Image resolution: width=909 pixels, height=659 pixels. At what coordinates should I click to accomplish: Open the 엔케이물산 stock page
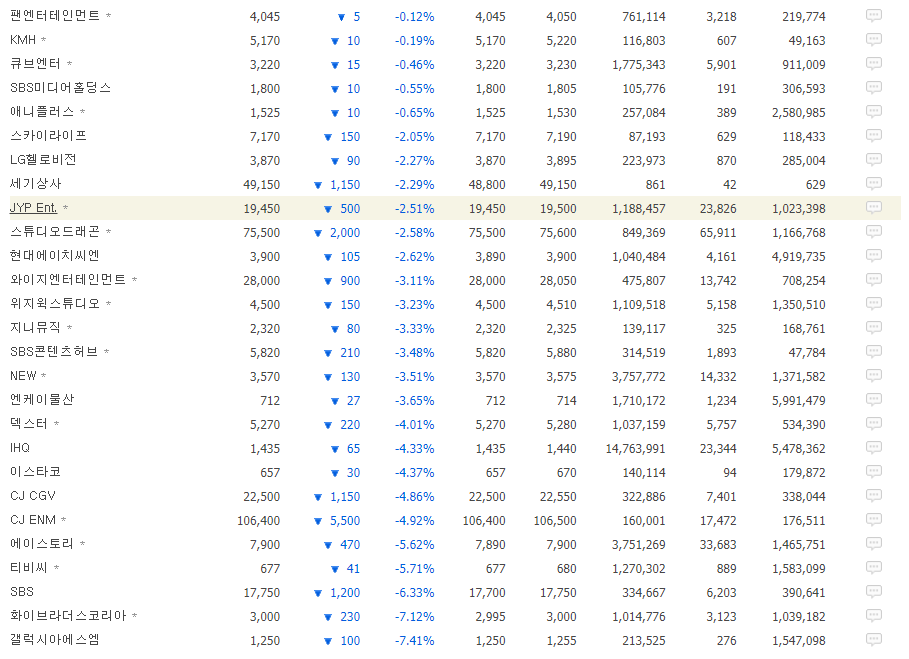point(42,399)
